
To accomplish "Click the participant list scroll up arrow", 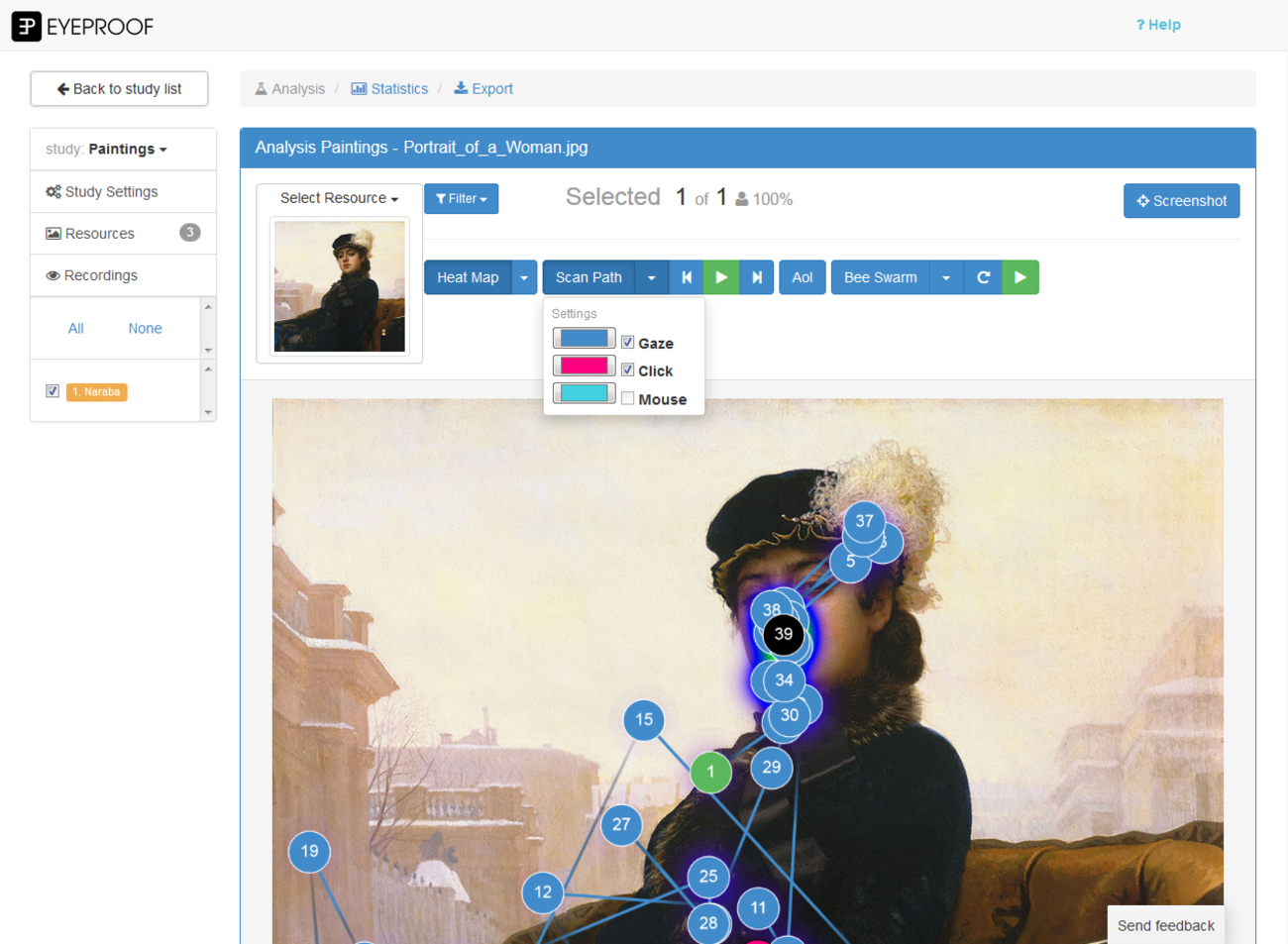I will [208, 369].
